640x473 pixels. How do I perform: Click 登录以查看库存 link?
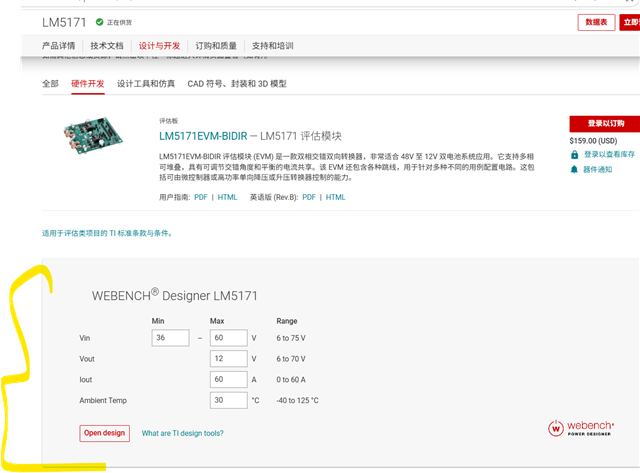pyautogui.click(x=609, y=154)
